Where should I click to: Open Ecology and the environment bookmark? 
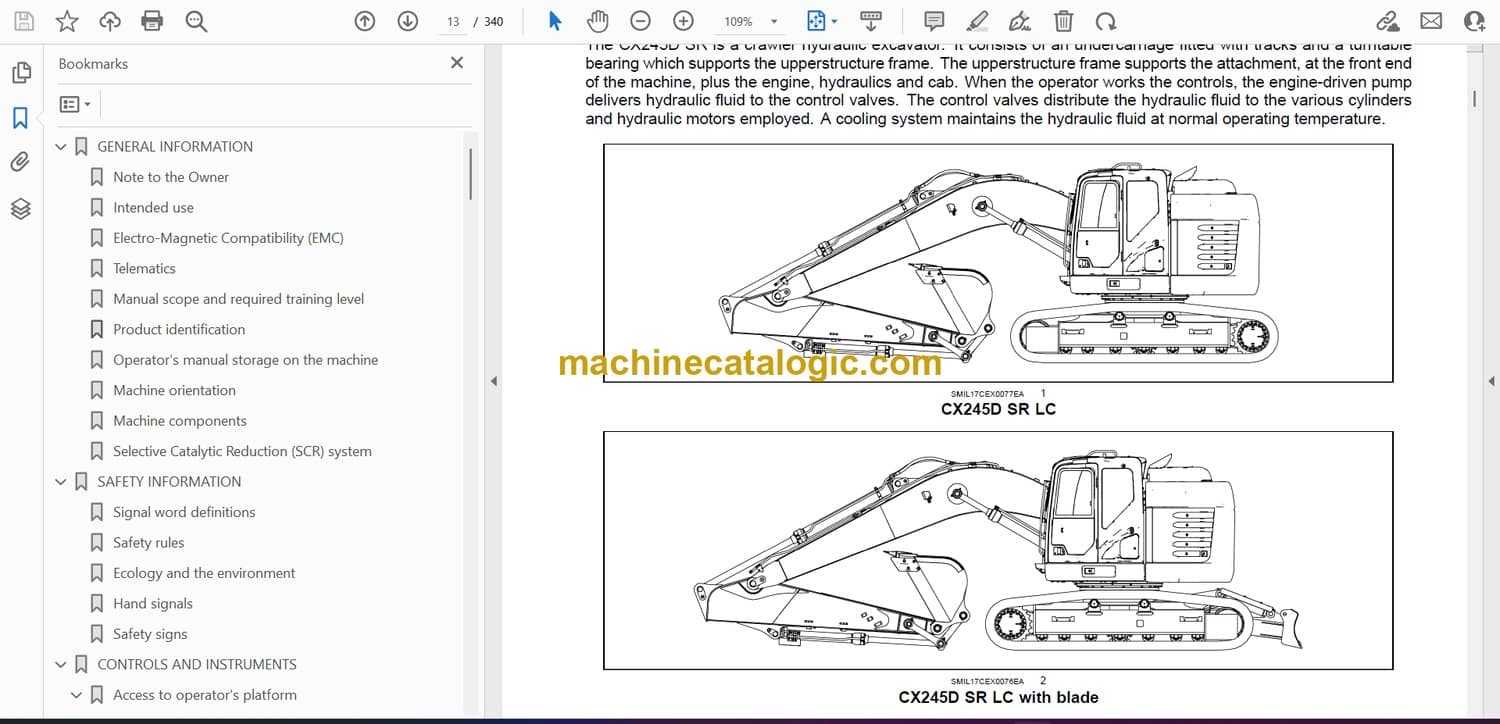tap(204, 573)
